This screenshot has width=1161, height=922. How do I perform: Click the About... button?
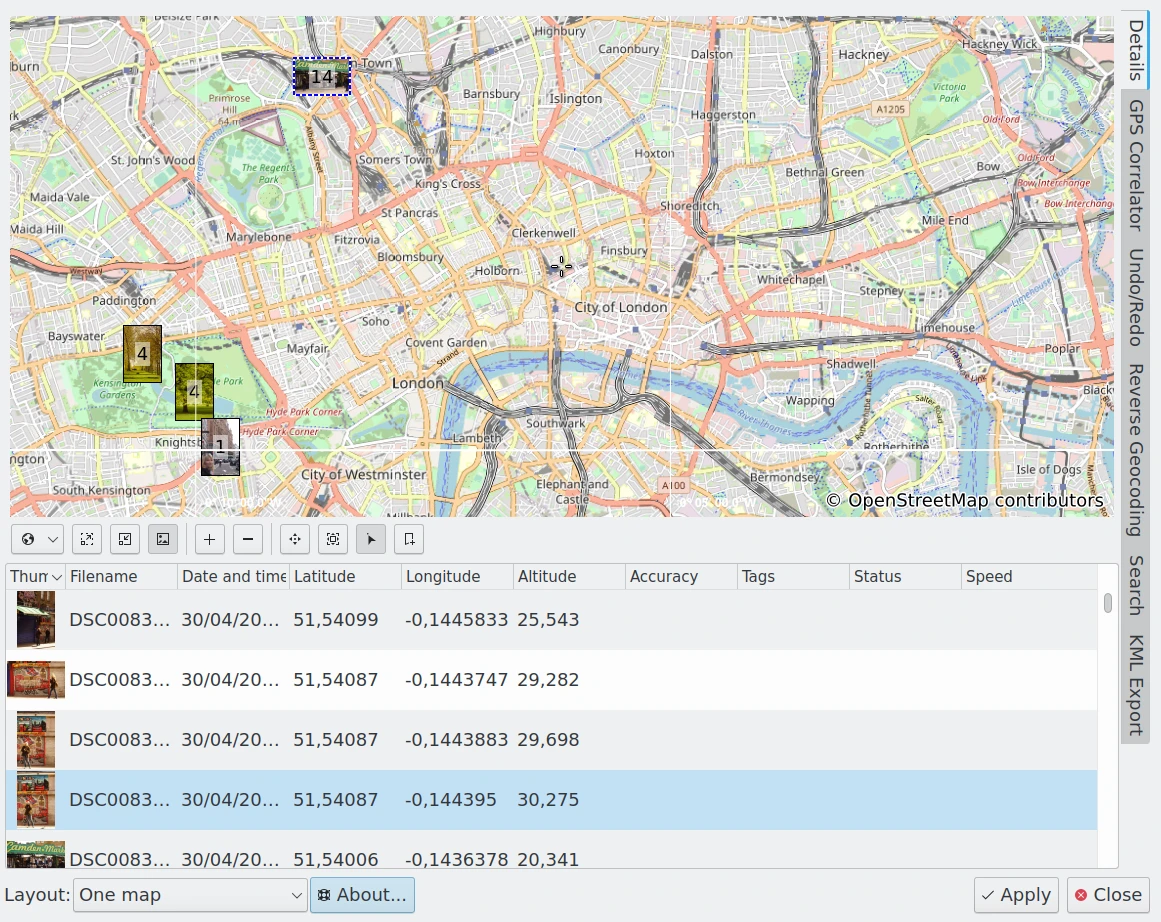click(x=362, y=895)
